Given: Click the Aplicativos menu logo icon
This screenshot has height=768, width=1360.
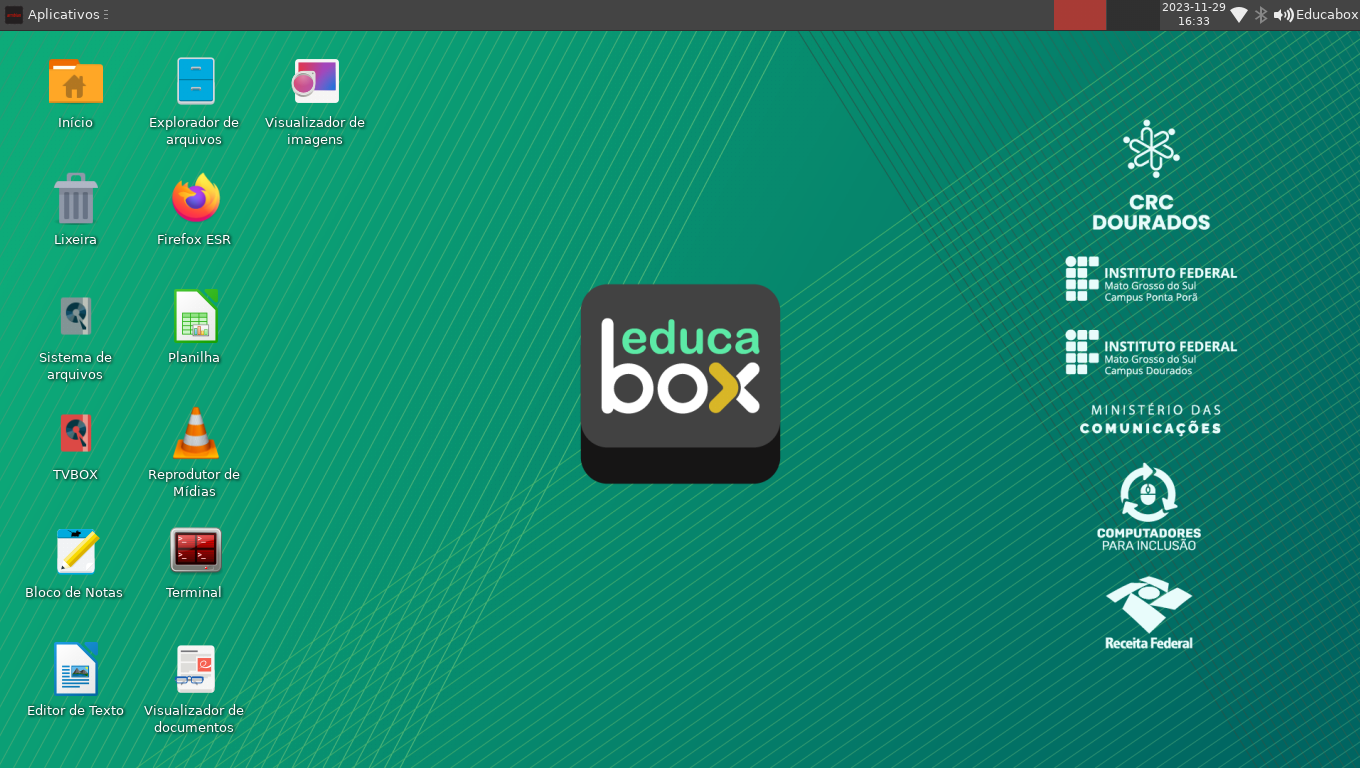Looking at the screenshot, I should click(14, 15).
